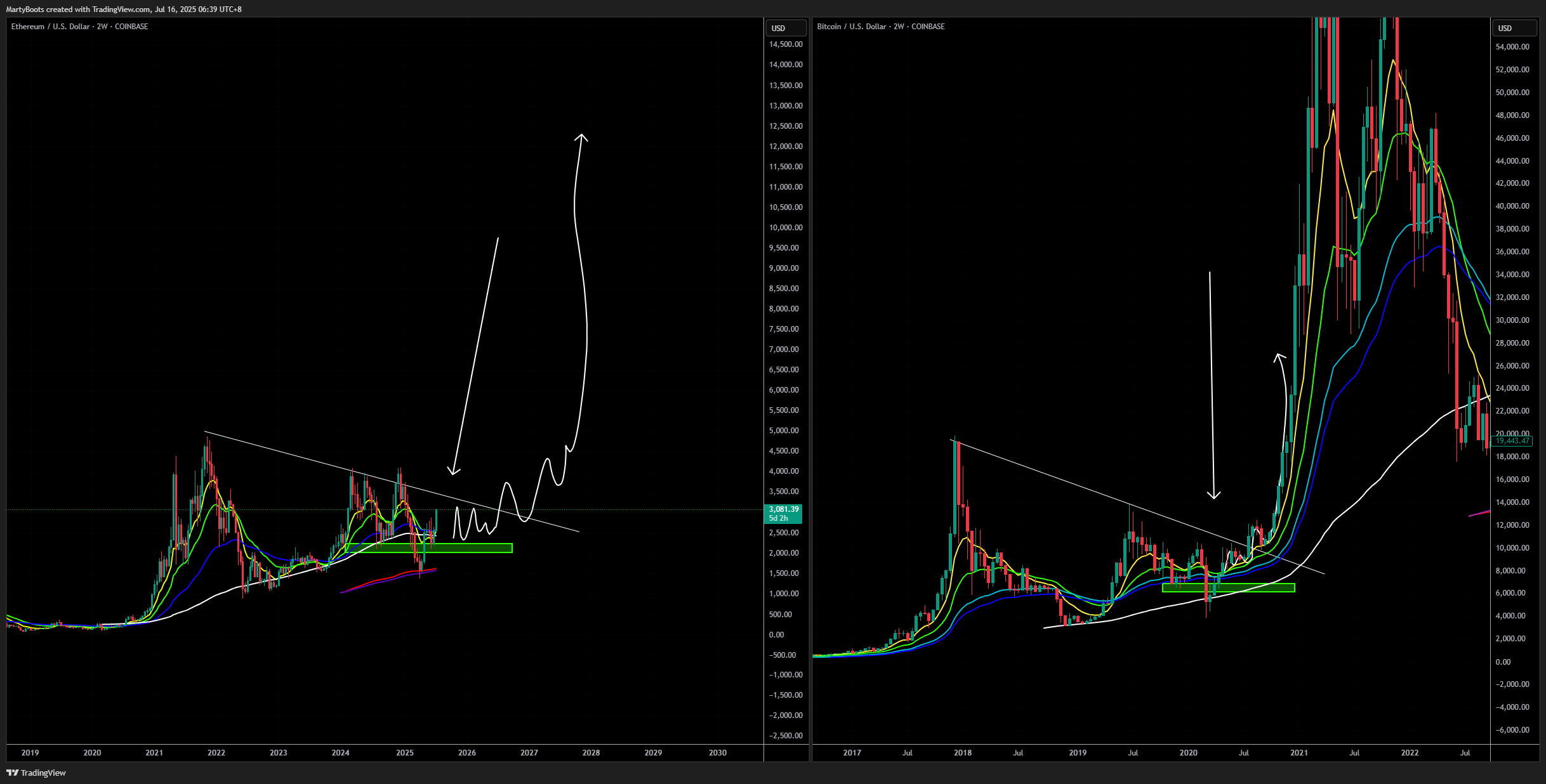The image size is (1546, 784).
Task: Select 2029 on the Ethereum time axis
Action: tap(653, 753)
